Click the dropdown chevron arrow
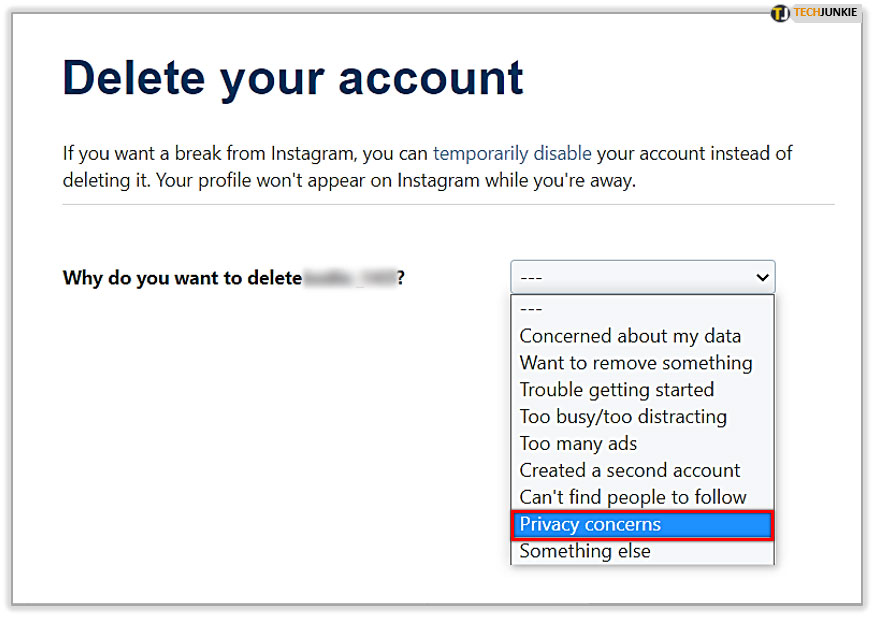The height and width of the screenshot is (617, 874). (762, 277)
